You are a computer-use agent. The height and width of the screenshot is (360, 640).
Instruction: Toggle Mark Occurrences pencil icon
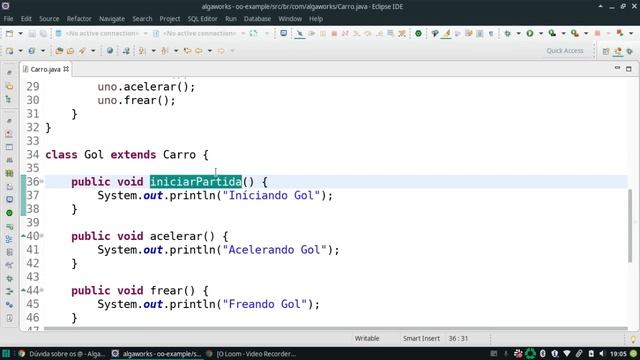(x=447, y=33)
